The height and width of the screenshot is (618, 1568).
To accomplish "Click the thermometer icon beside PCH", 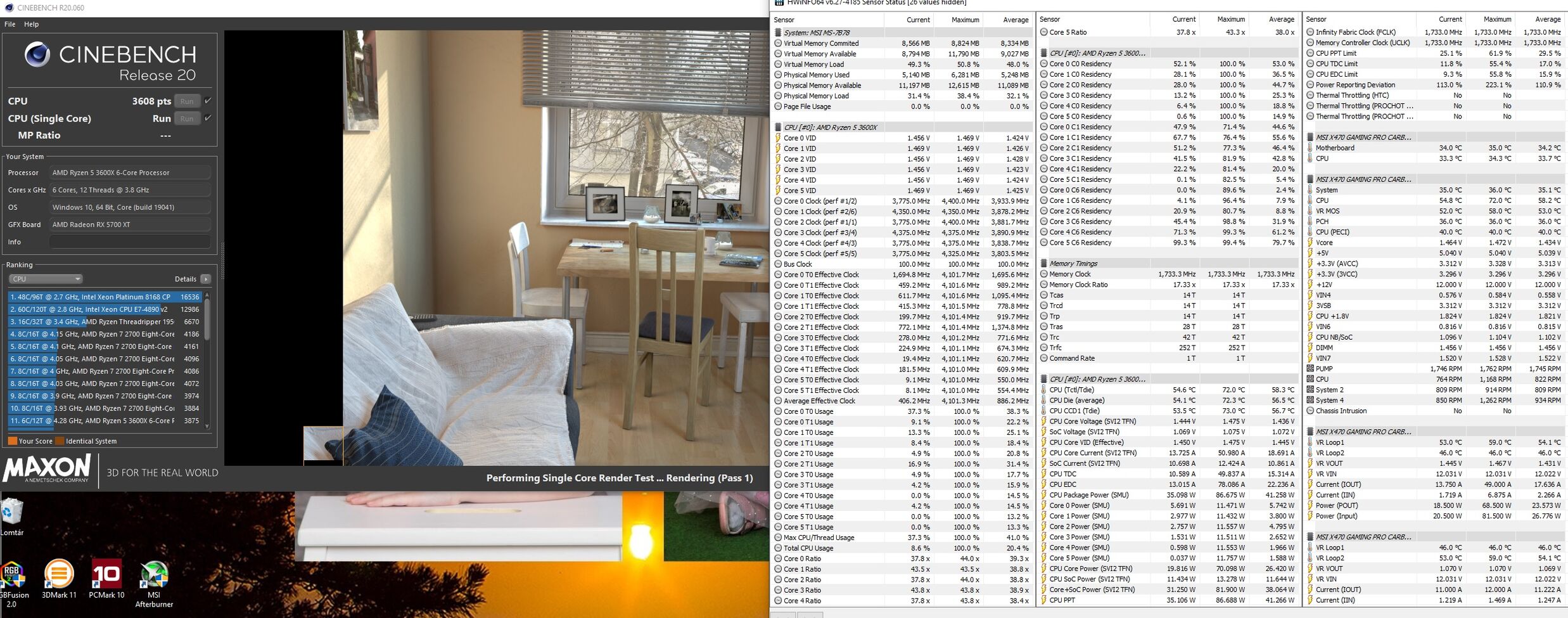I will 1310,222.
